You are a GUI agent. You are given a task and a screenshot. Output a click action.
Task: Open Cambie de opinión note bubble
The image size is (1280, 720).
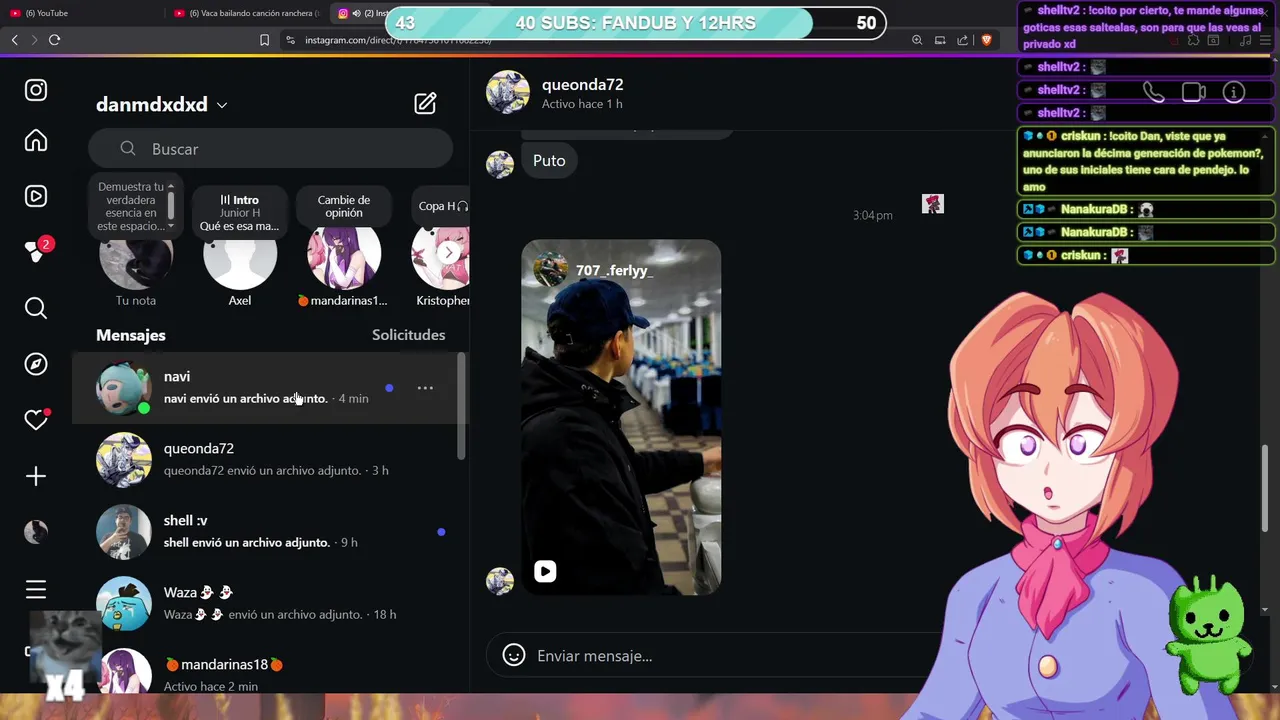click(344, 207)
